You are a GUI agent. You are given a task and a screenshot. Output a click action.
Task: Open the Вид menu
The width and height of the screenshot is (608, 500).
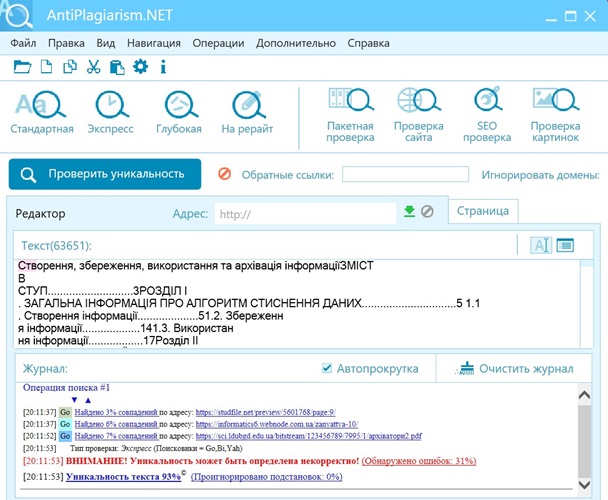pyautogui.click(x=106, y=43)
